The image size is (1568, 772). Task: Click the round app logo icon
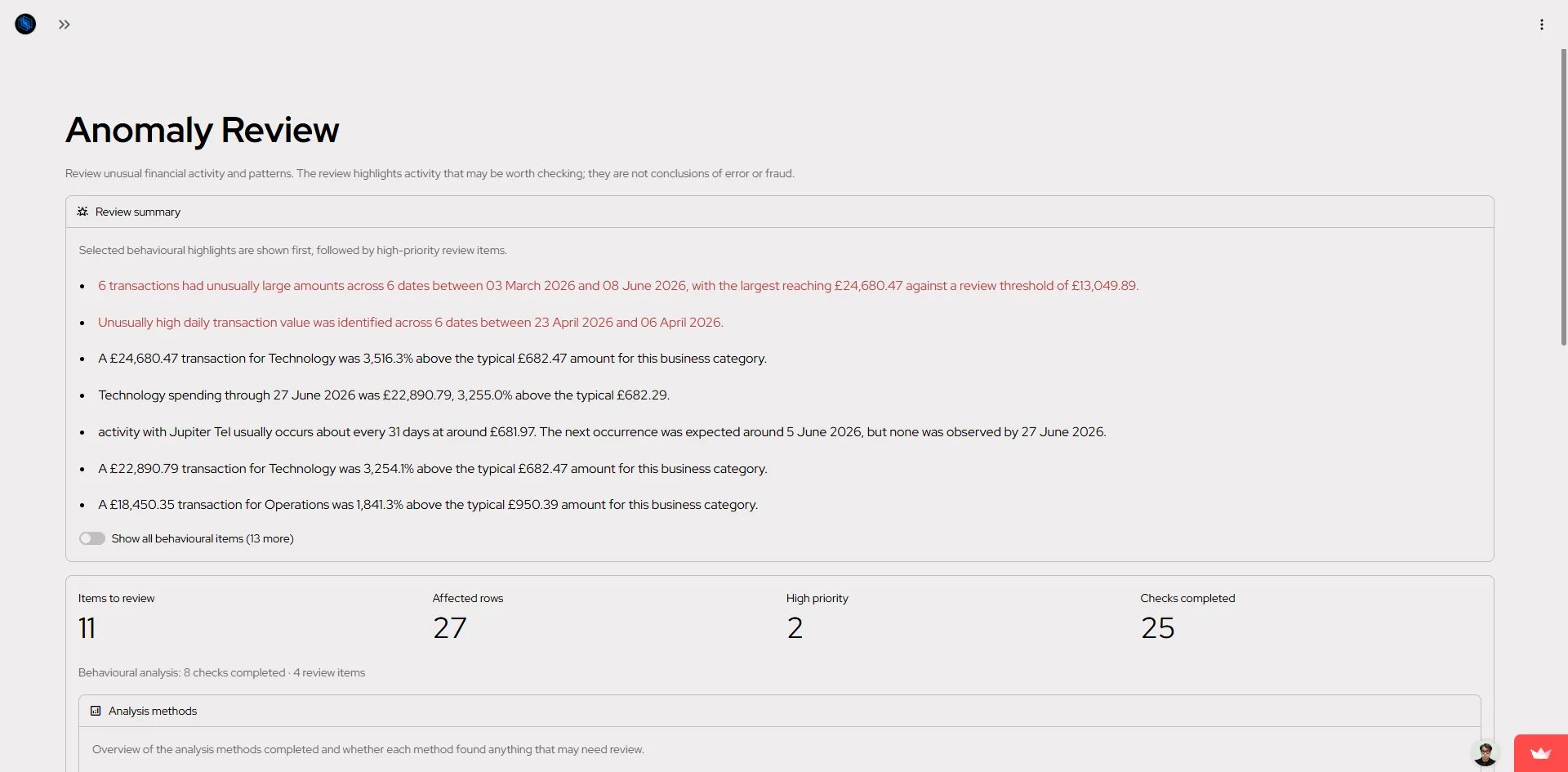coord(25,24)
